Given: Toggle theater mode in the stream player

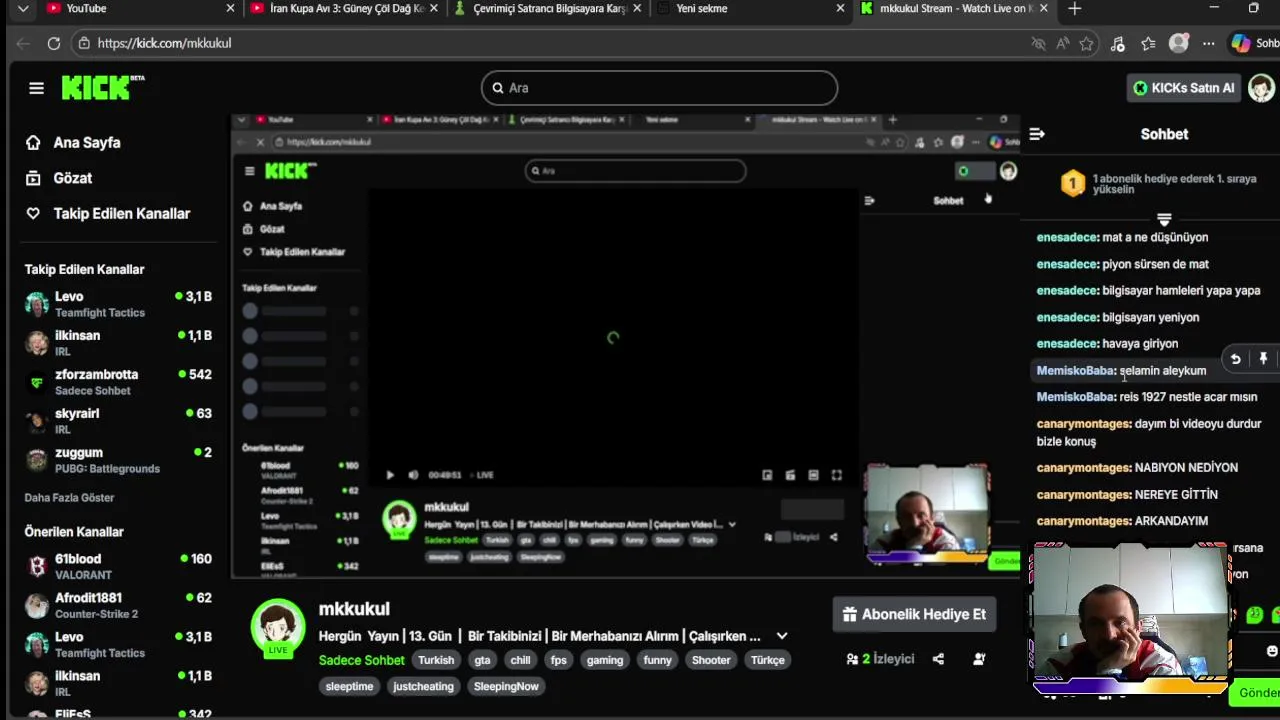Looking at the screenshot, I should (813, 476).
